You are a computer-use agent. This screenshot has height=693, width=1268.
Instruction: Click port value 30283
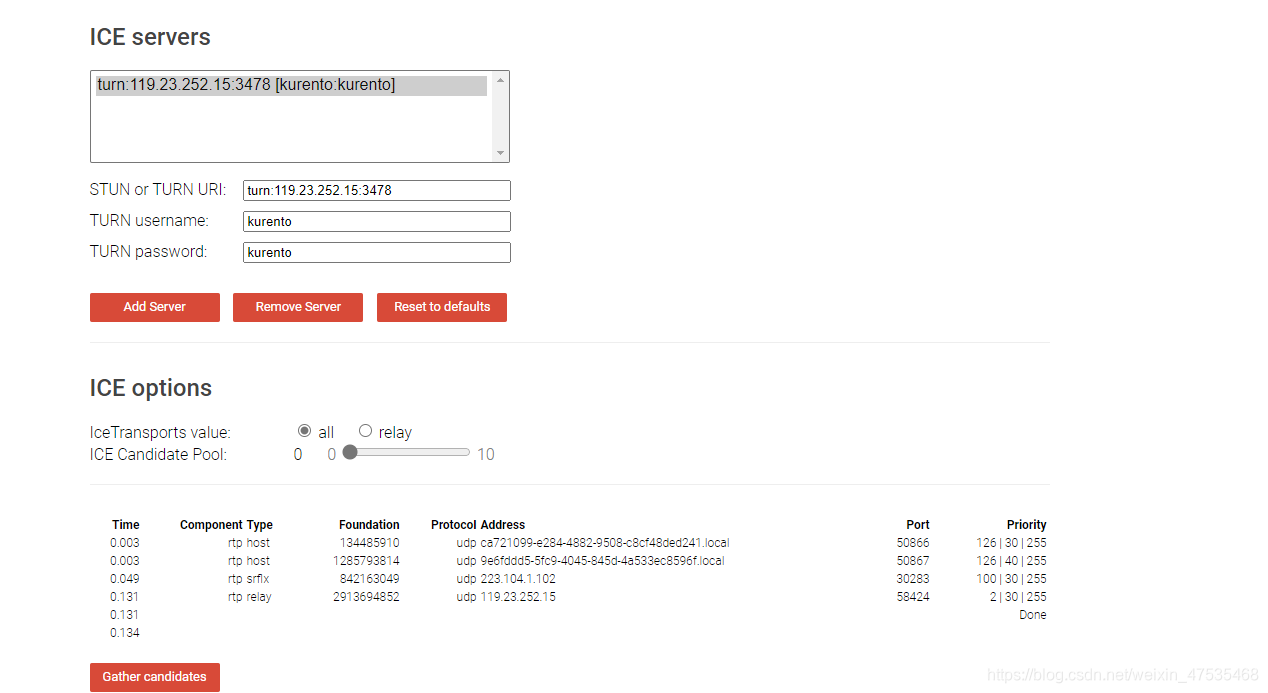click(913, 579)
